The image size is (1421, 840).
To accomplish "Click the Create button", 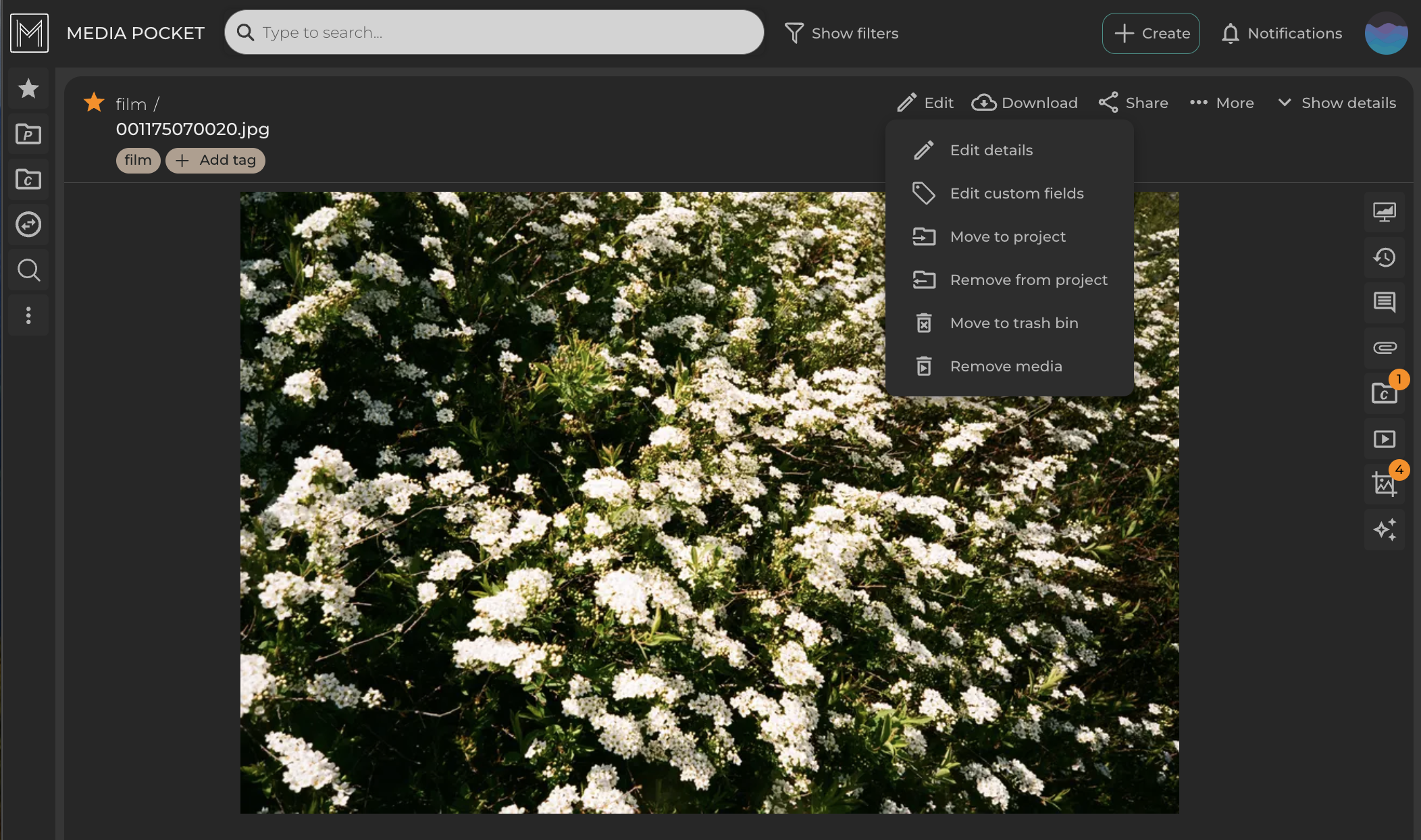I will (x=1151, y=33).
